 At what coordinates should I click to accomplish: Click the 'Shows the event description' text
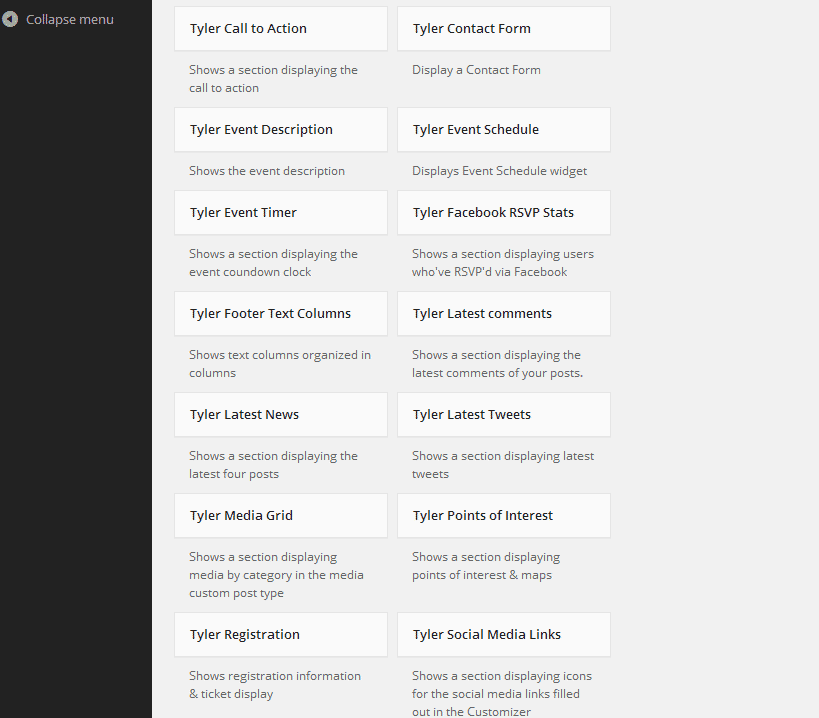point(267,171)
